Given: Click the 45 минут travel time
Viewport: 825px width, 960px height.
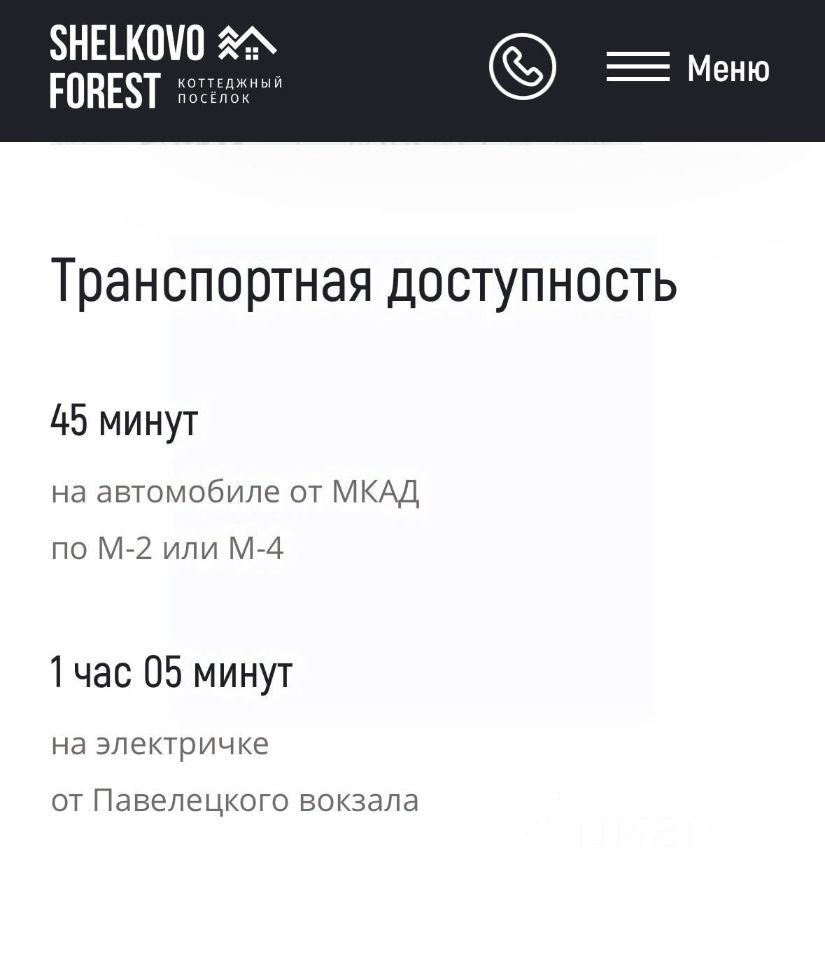Looking at the screenshot, I should 124,420.
